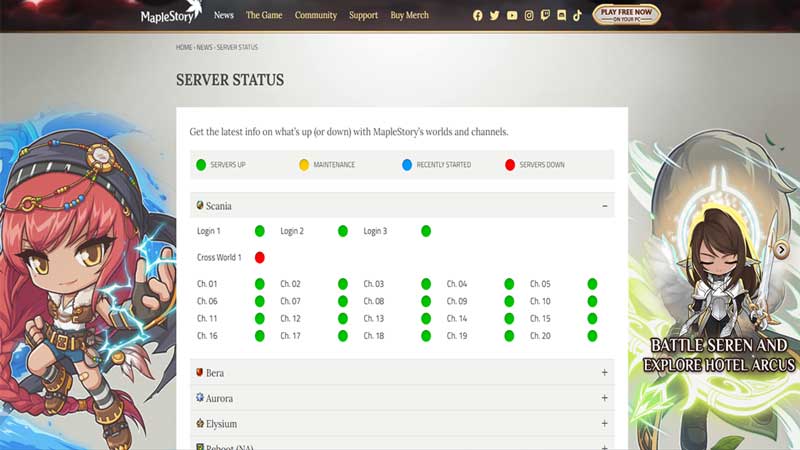Open the MapleStory YouTube icon

click(x=512, y=15)
